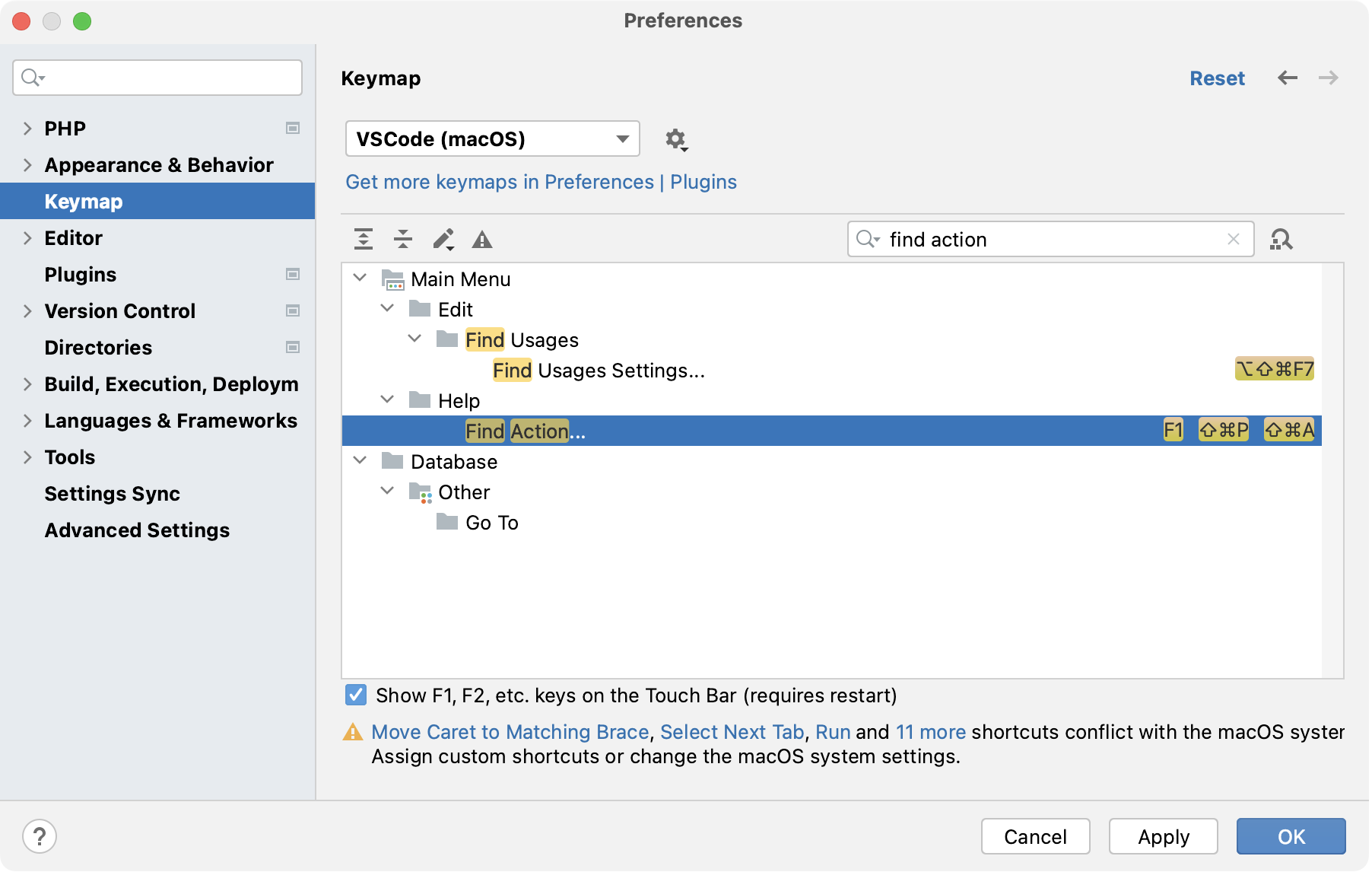Toggle Show F1, F2 keys on Touch Bar
The image size is (1372, 872).
(356, 695)
